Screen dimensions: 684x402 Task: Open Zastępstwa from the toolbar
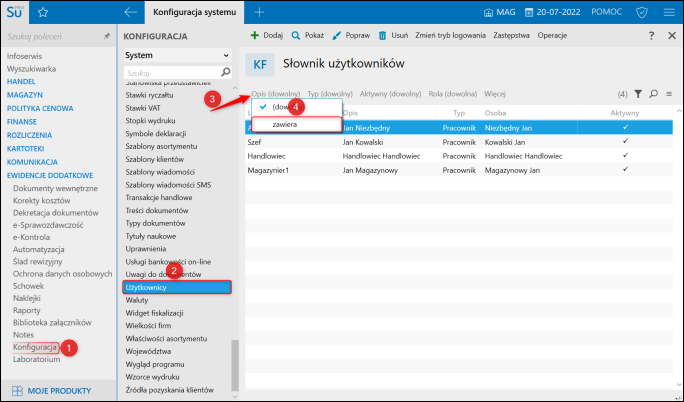click(x=511, y=35)
